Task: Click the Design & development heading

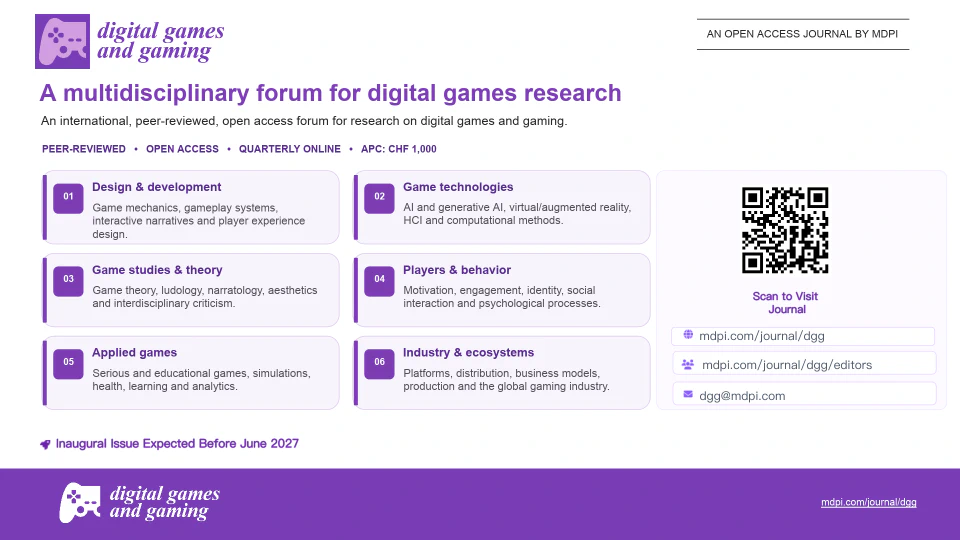Action: (157, 187)
